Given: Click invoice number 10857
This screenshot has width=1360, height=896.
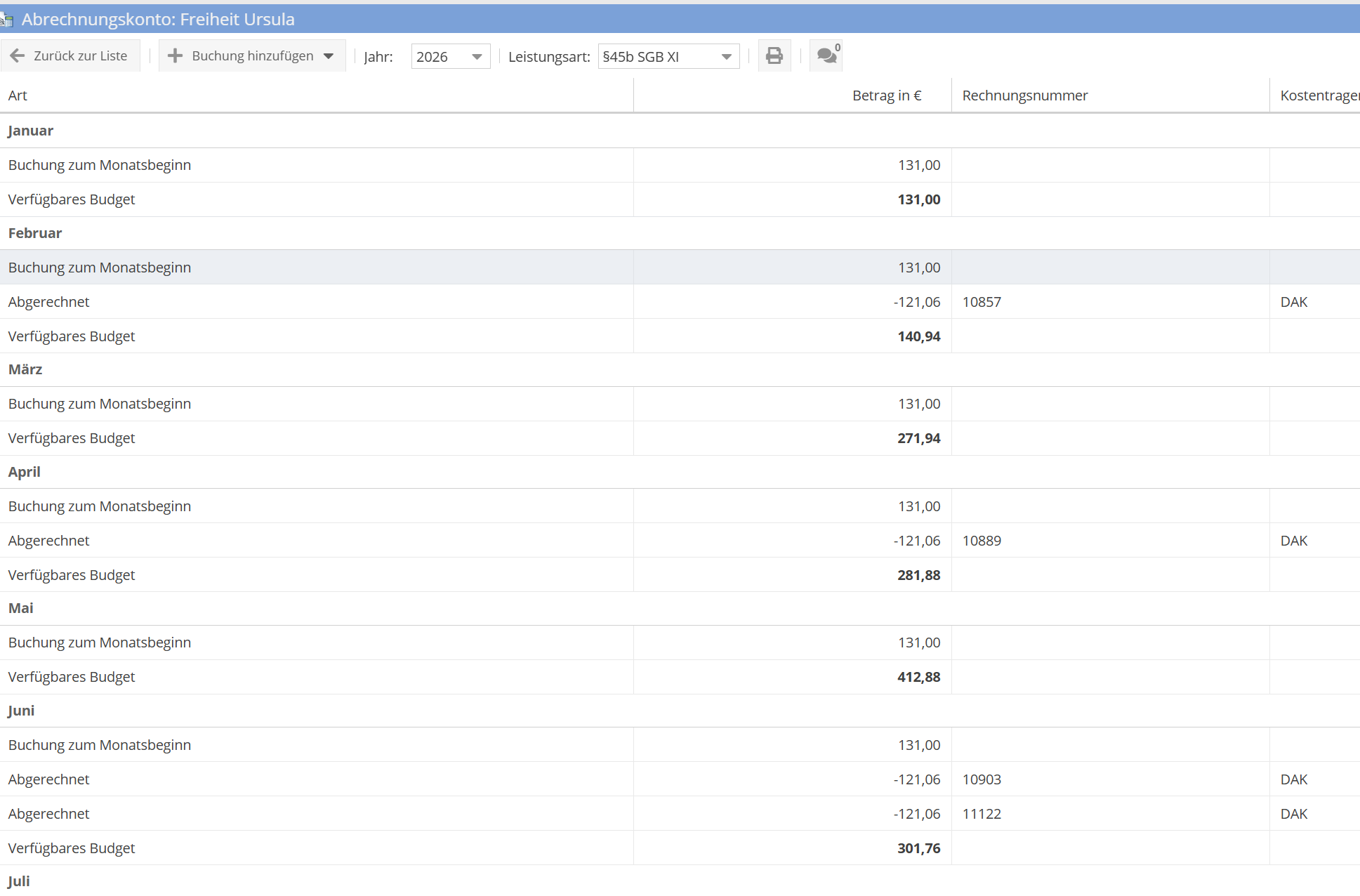Looking at the screenshot, I should 982,302.
